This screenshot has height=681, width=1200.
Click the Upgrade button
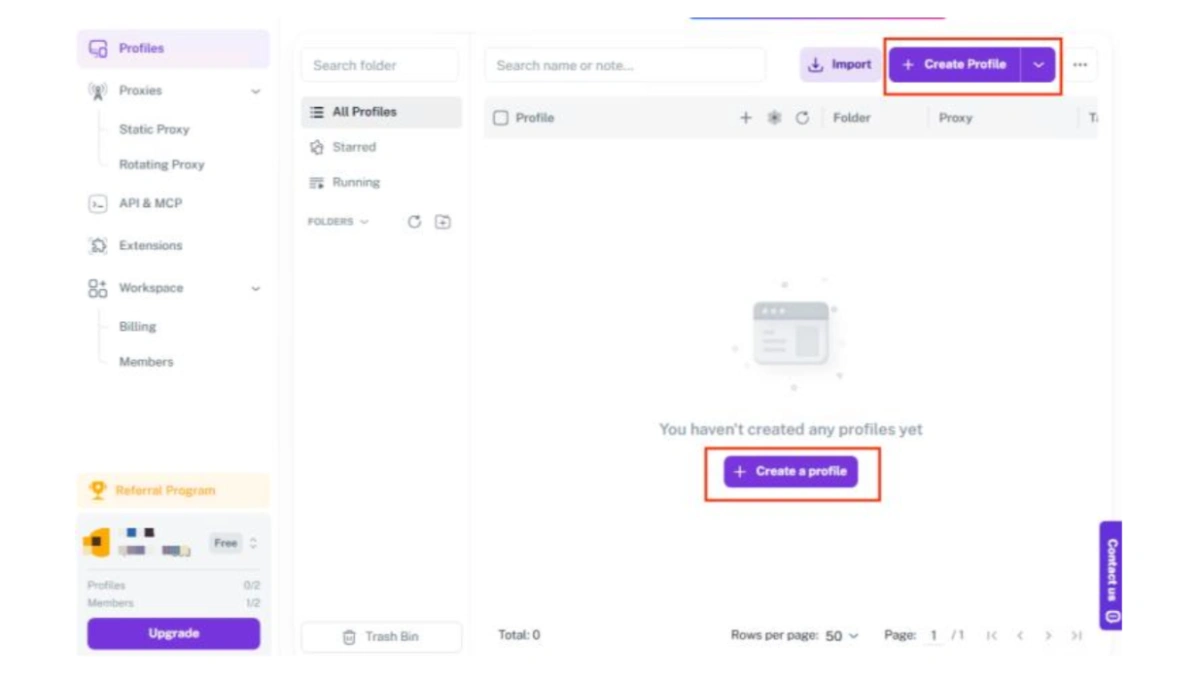click(x=173, y=634)
